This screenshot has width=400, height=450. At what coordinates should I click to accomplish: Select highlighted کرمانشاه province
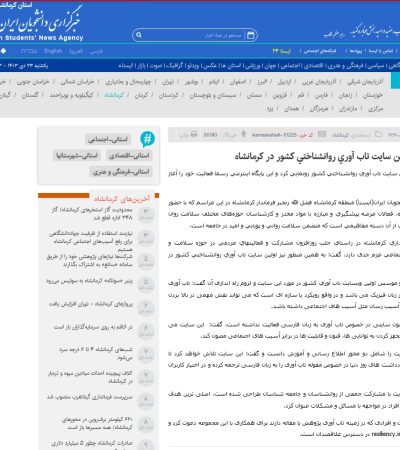click(x=114, y=95)
